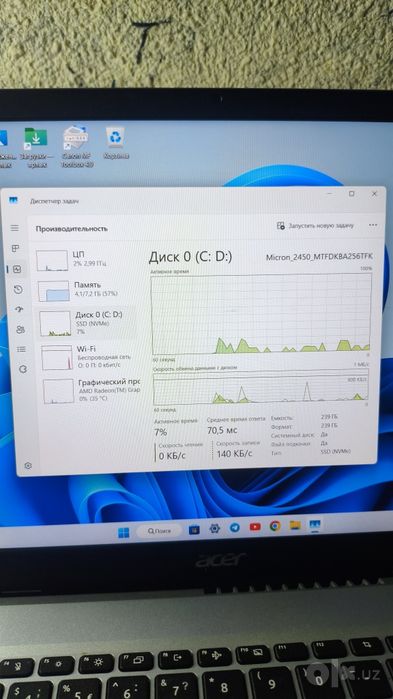
Task: Select Диск 0 (C: D:) performance item
Action: click(87, 323)
